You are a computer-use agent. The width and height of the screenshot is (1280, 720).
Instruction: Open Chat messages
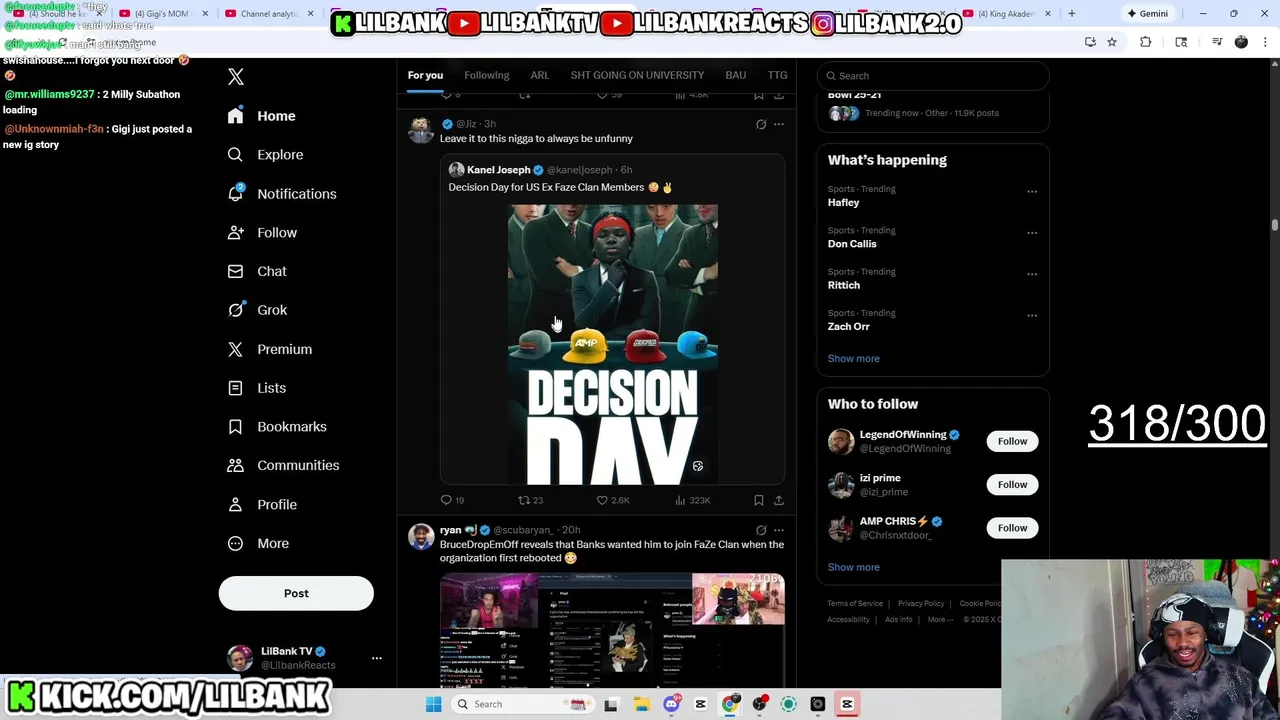257,271
